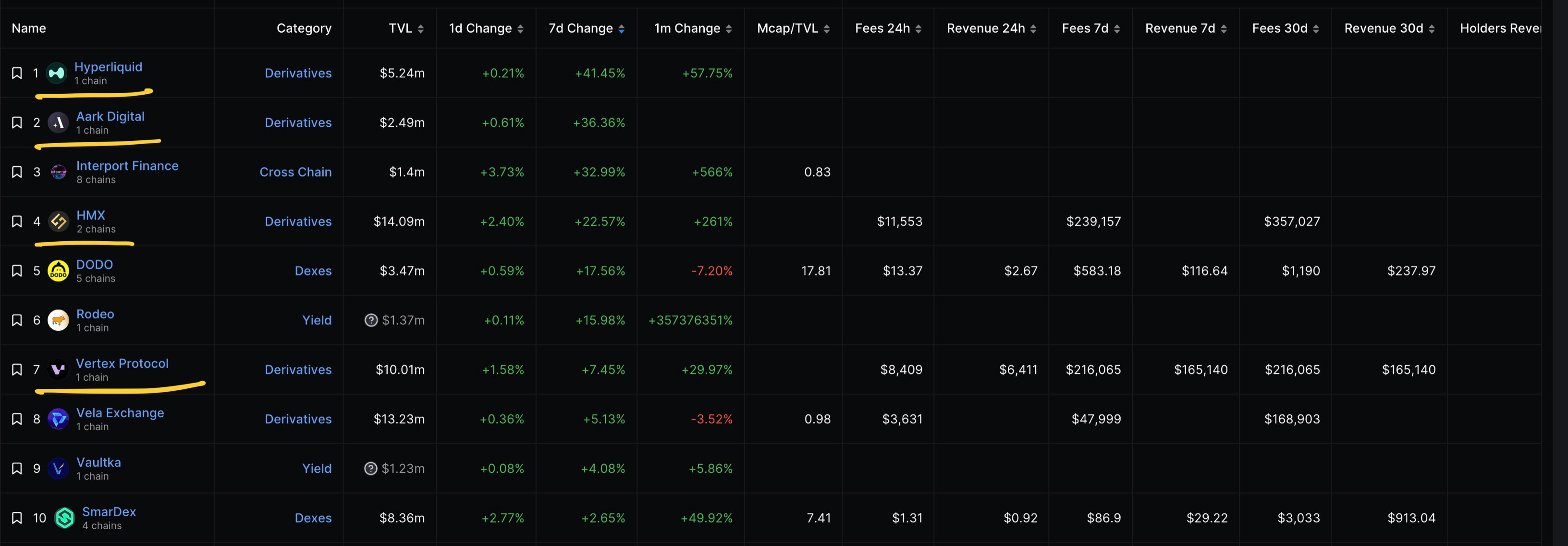The width and height of the screenshot is (1568, 546).
Task: Click the Rodeo protocol logo icon
Action: point(59,320)
